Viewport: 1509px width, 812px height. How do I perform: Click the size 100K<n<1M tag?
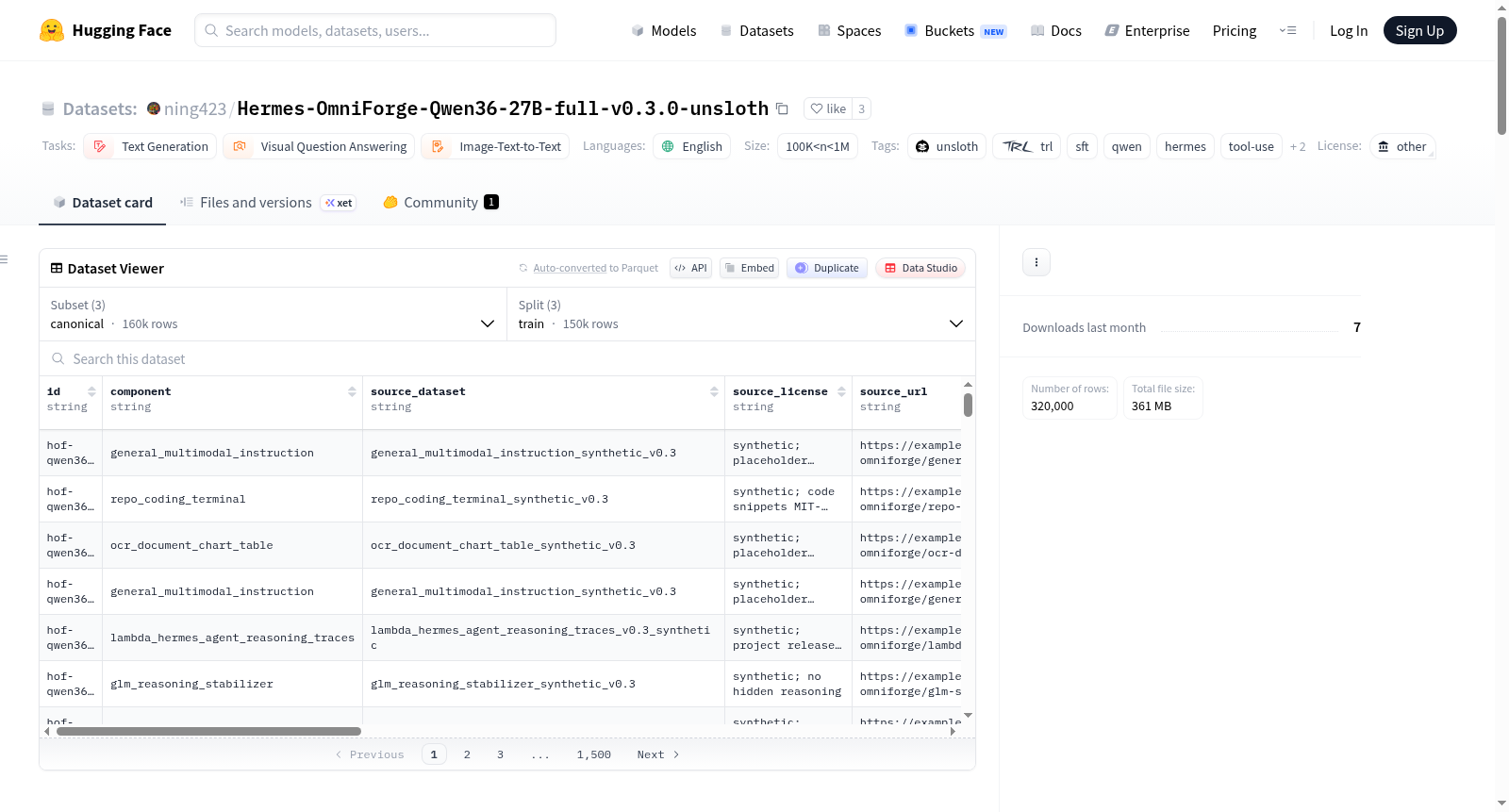[x=818, y=146]
